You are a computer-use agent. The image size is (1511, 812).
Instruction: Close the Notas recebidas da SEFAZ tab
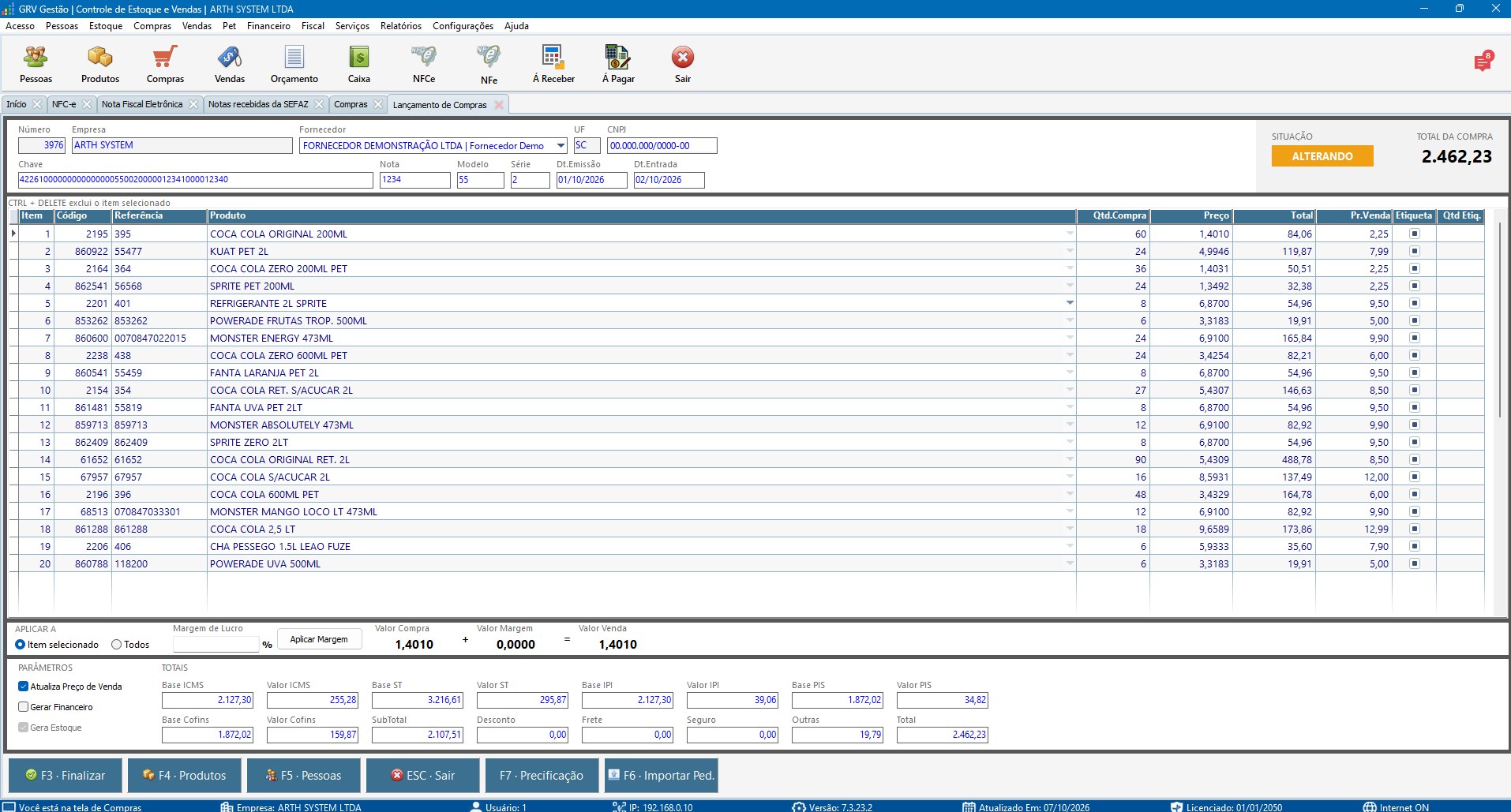point(319,104)
